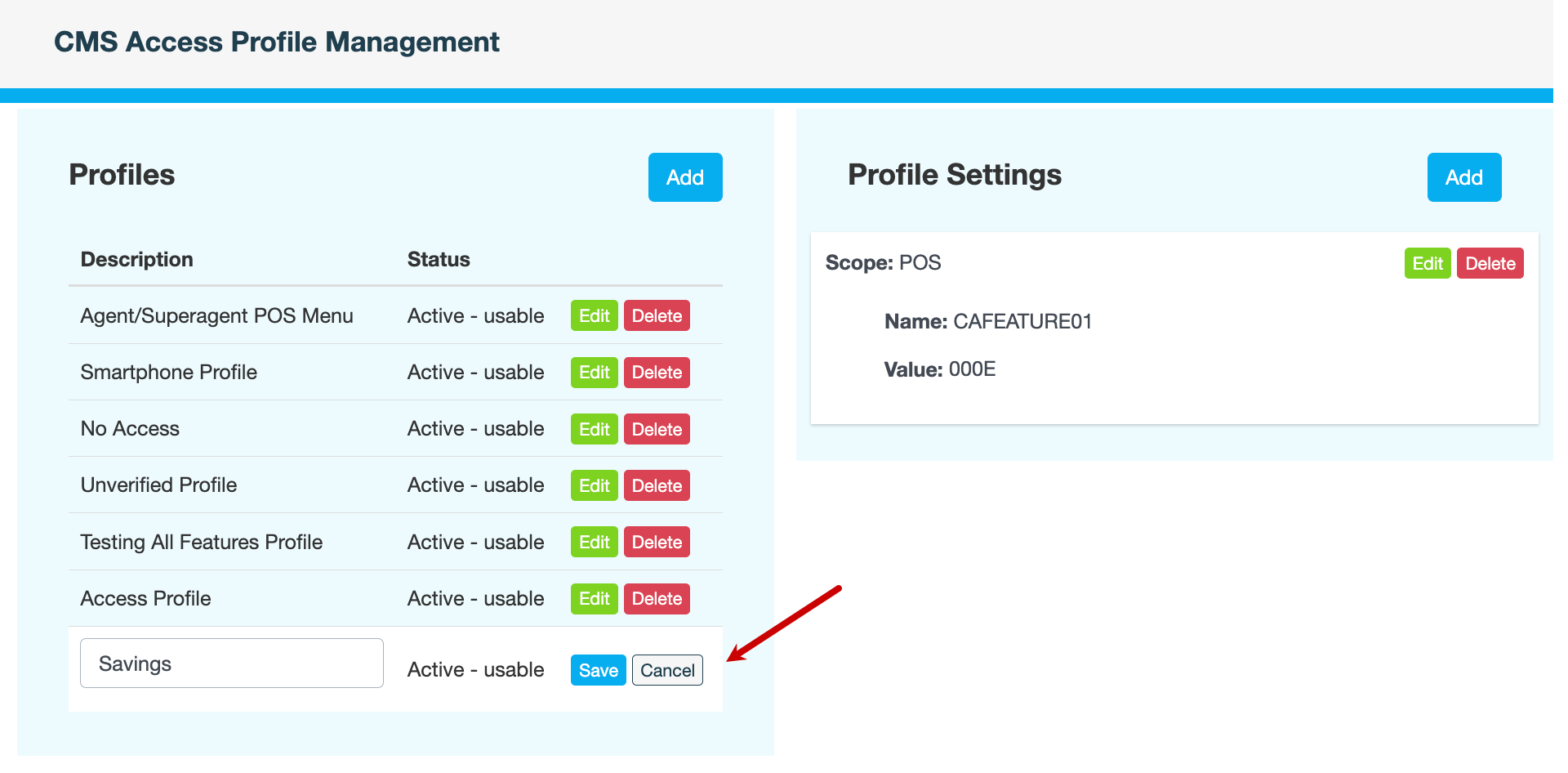Delete the Agent/Superagent POS Menu profile

click(657, 316)
